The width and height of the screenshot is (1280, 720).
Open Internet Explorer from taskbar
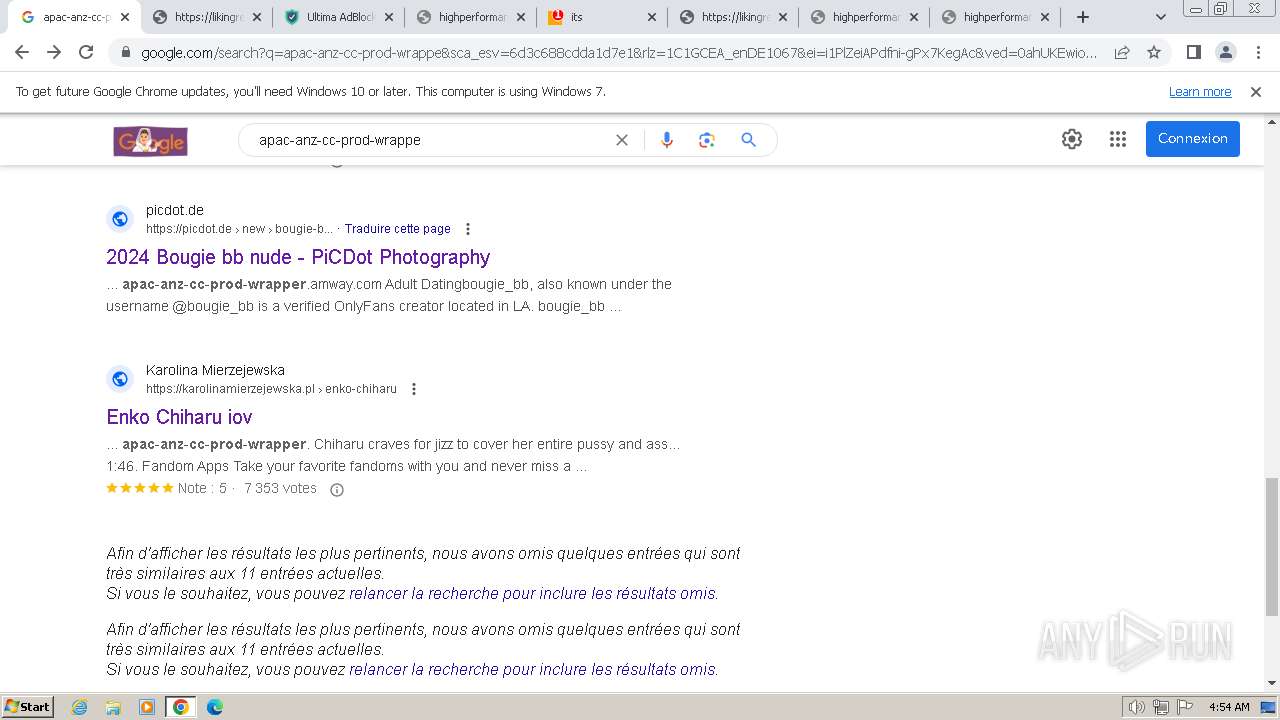point(80,707)
